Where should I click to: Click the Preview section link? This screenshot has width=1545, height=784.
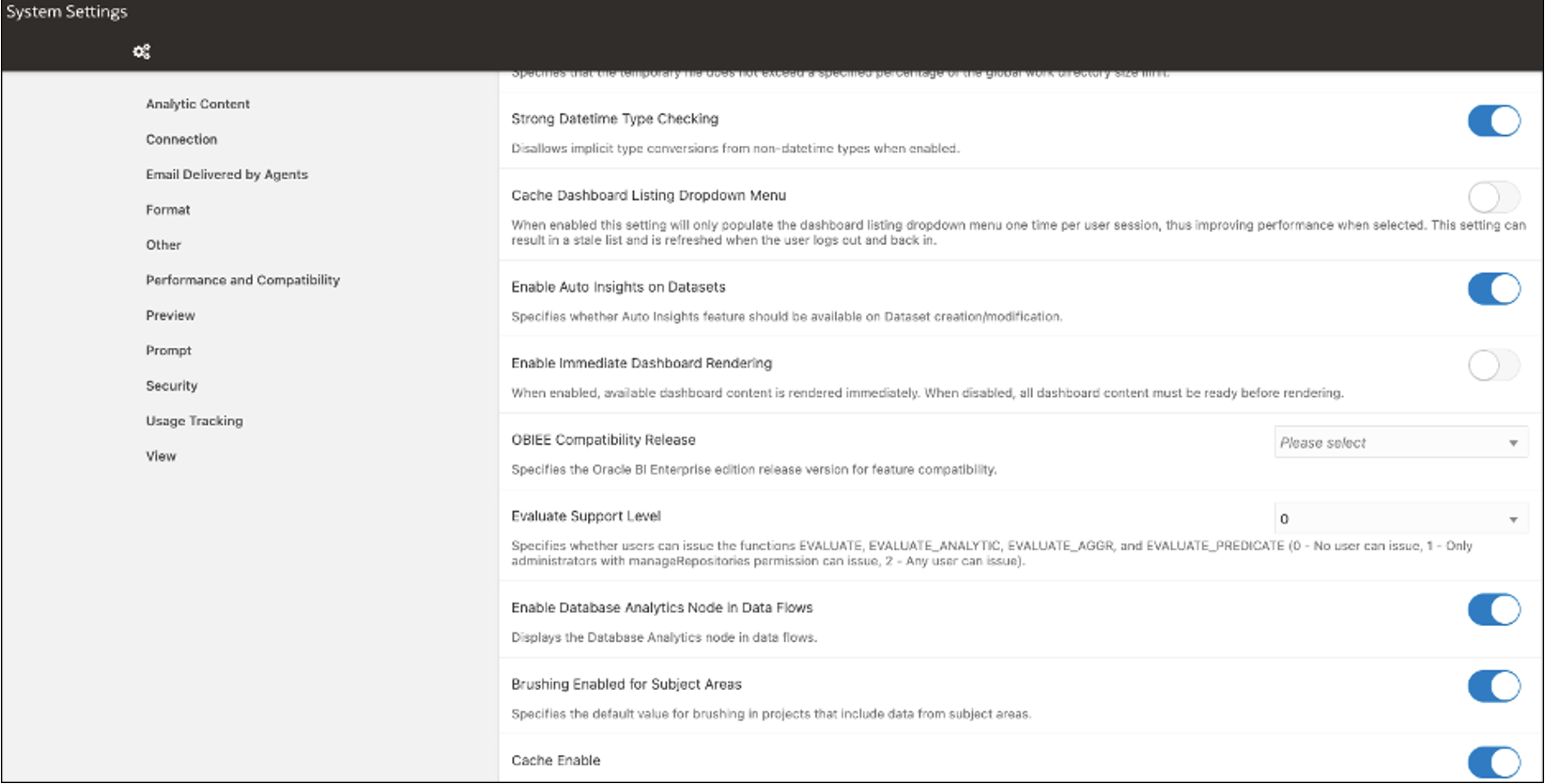[170, 316]
